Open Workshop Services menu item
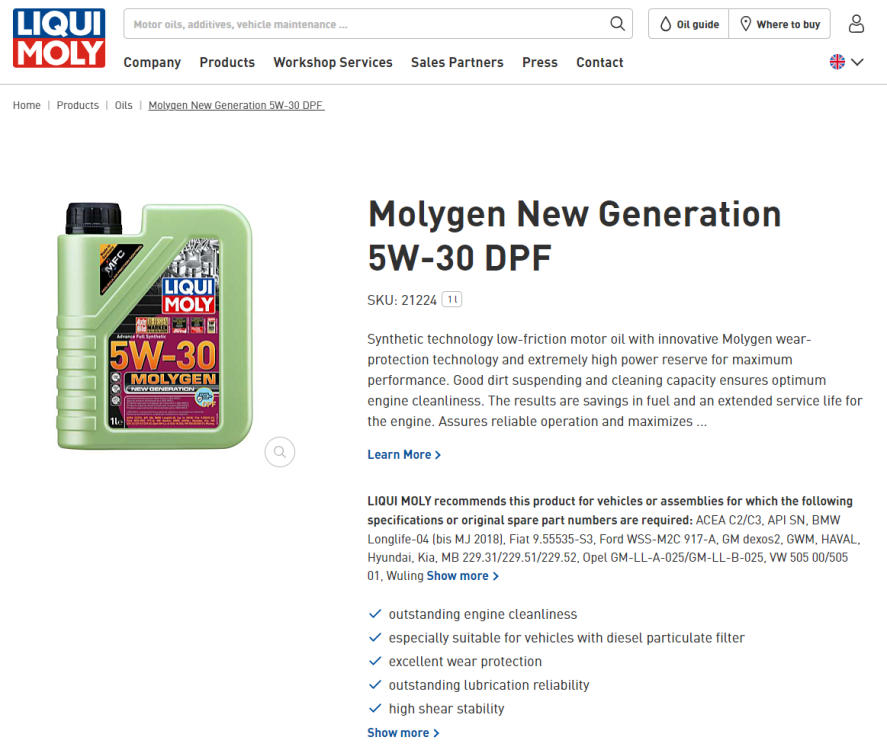Screen dimensions: 887x750 333,62
